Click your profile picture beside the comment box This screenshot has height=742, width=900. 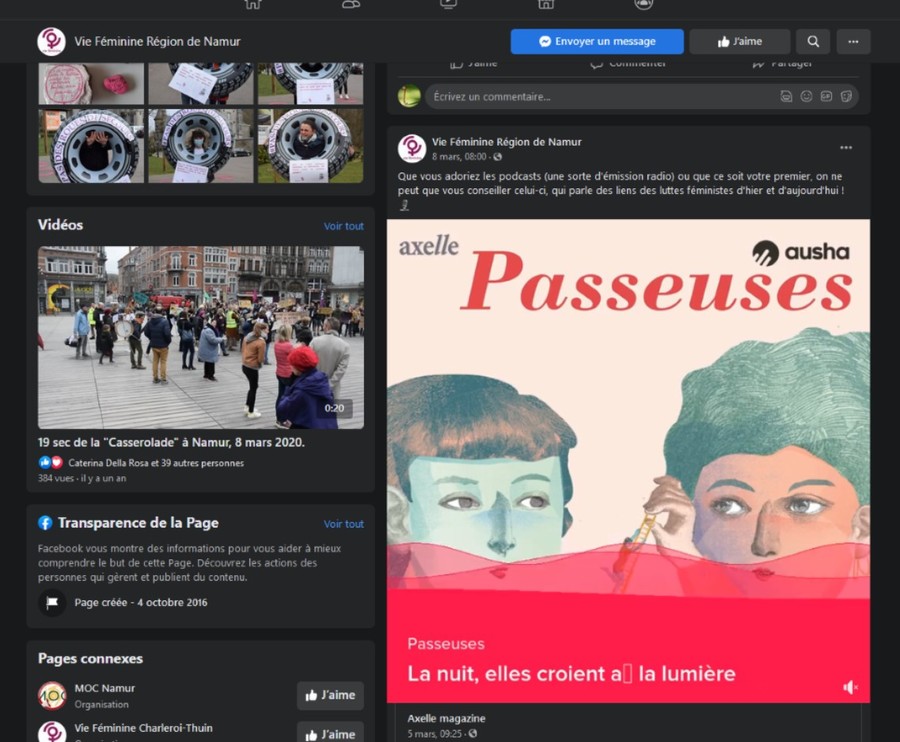409,96
